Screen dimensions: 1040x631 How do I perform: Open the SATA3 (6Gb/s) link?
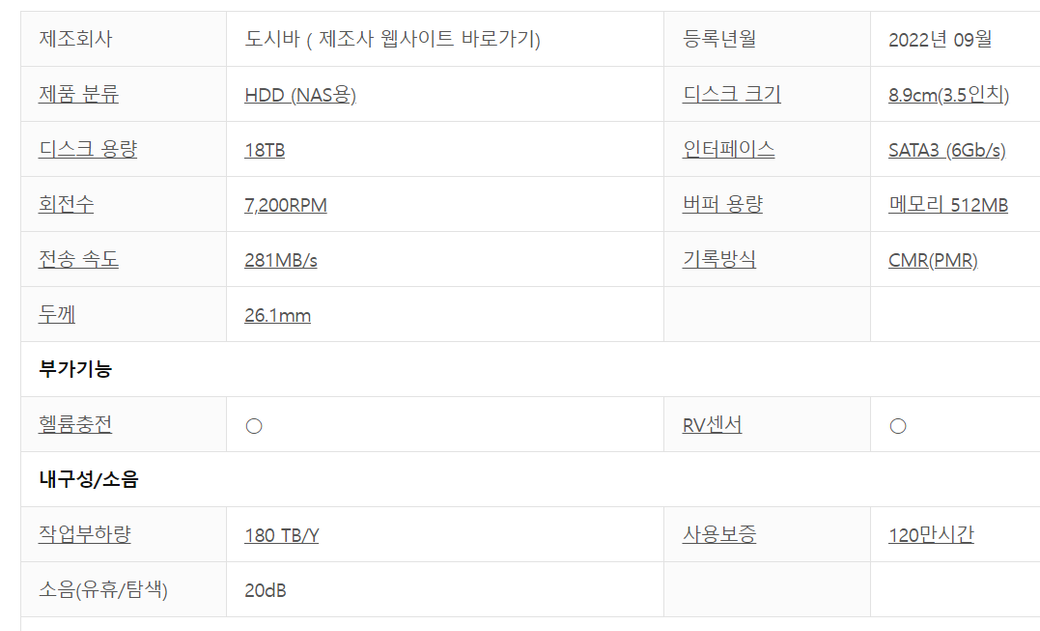pyautogui.click(x=946, y=150)
